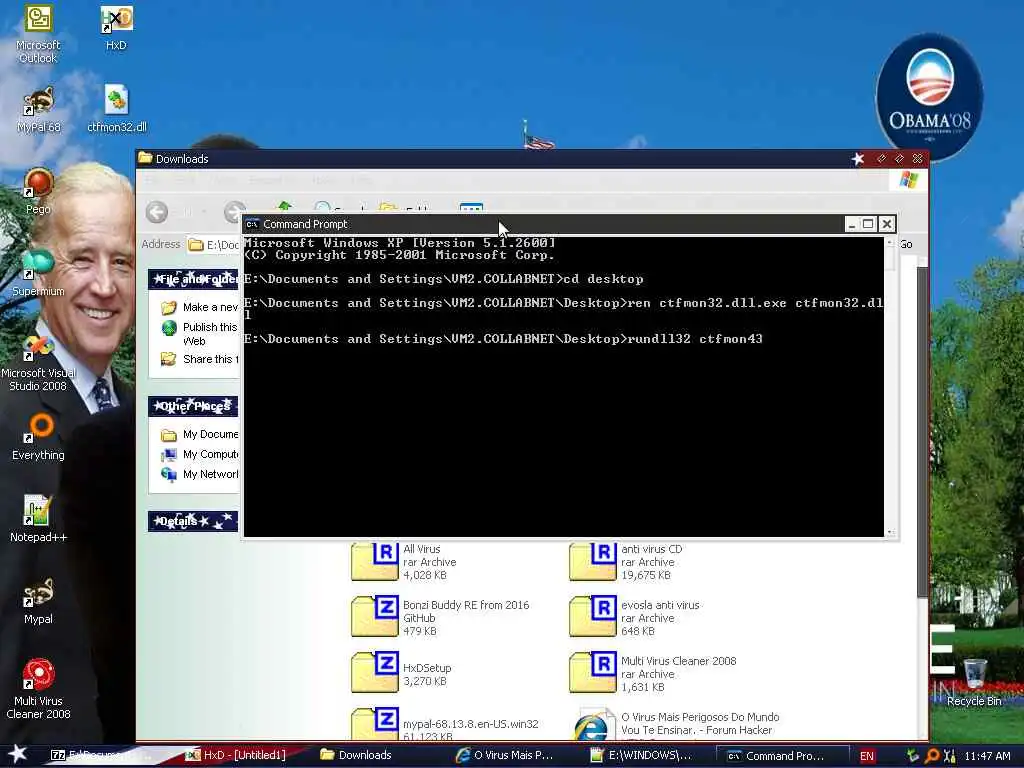The image size is (1024, 768).
Task: Click the Command Prompt vertical scrollbar
Action: tap(889, 387)
